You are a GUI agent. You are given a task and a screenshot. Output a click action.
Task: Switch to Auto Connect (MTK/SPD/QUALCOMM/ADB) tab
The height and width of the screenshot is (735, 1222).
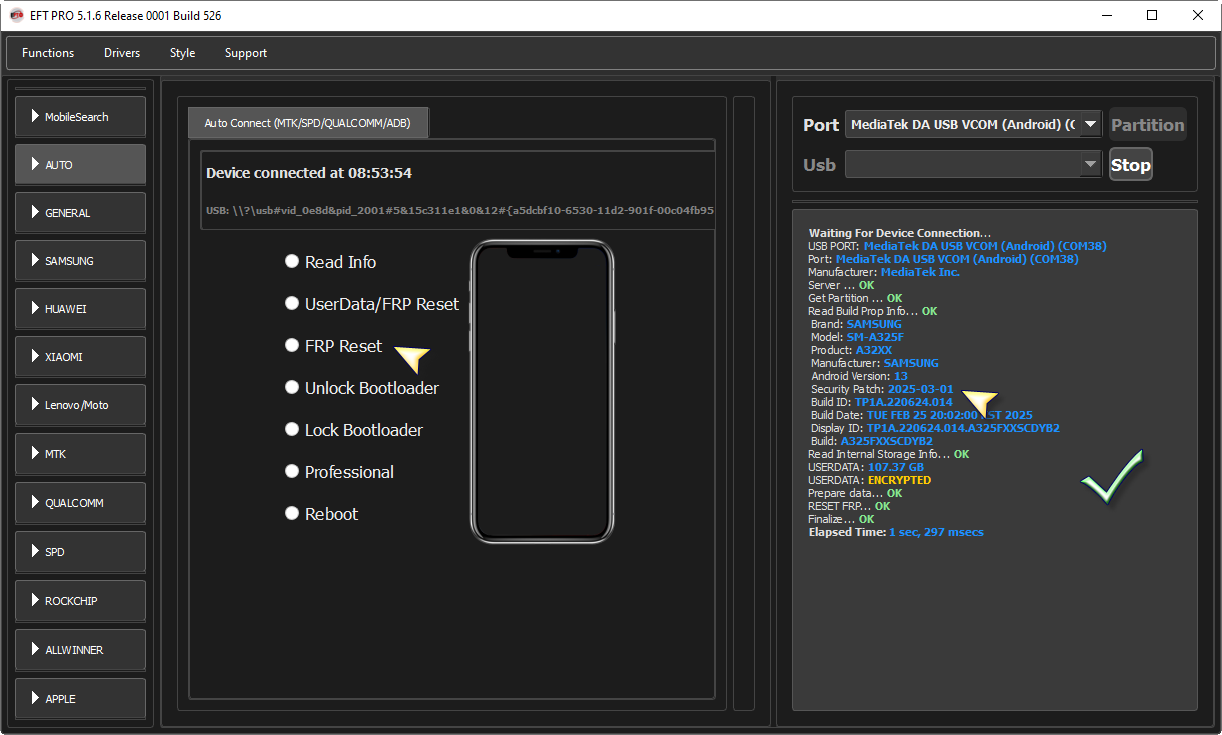pos(308,123)
